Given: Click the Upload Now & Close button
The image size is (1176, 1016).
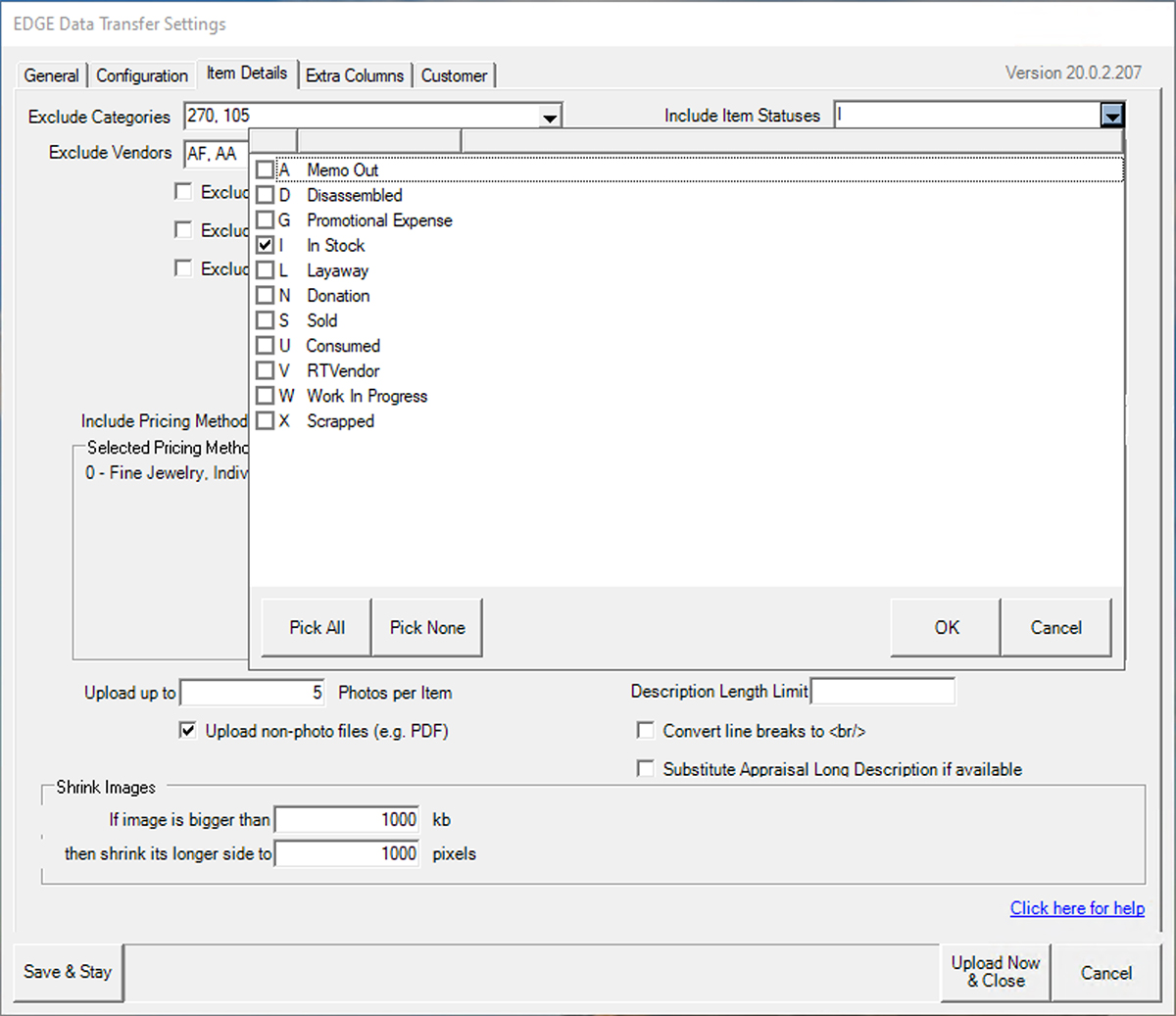Looking at the screenshot, I should (995, 972).
